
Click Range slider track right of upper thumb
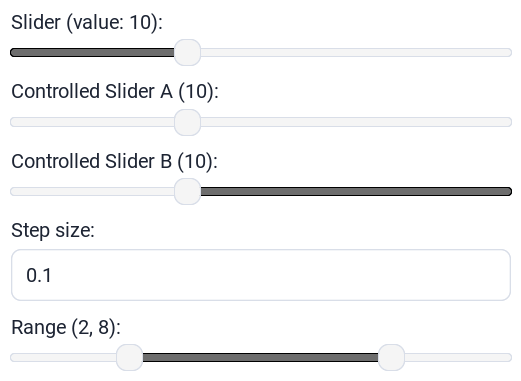458,357
